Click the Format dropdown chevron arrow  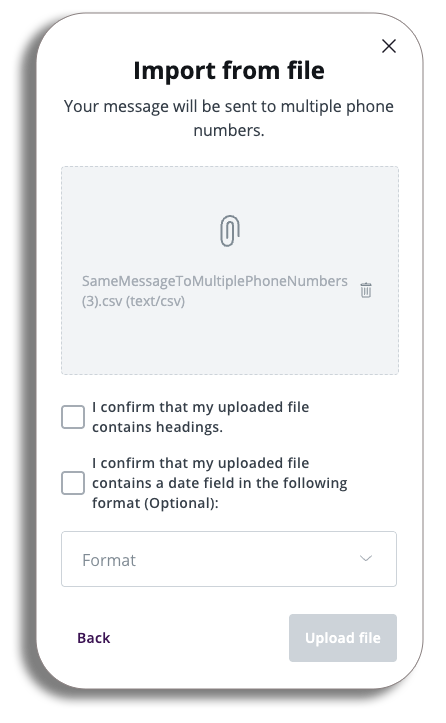point(366,558)
